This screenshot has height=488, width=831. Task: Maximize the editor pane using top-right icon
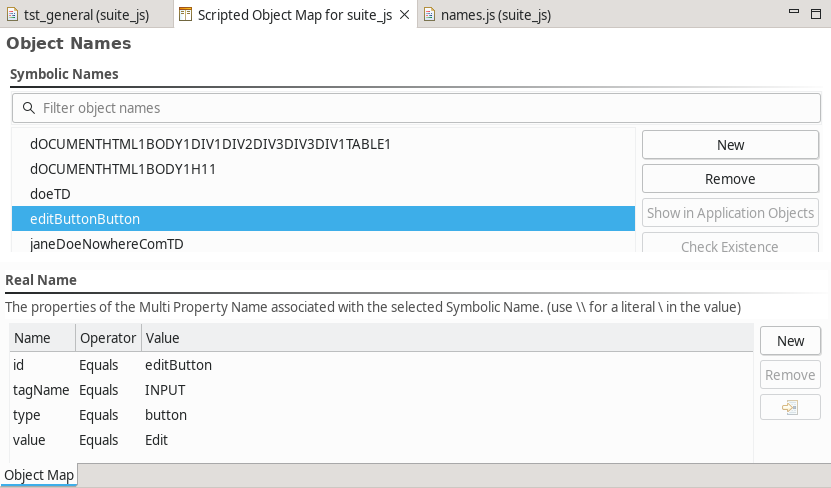click(816, 12)
